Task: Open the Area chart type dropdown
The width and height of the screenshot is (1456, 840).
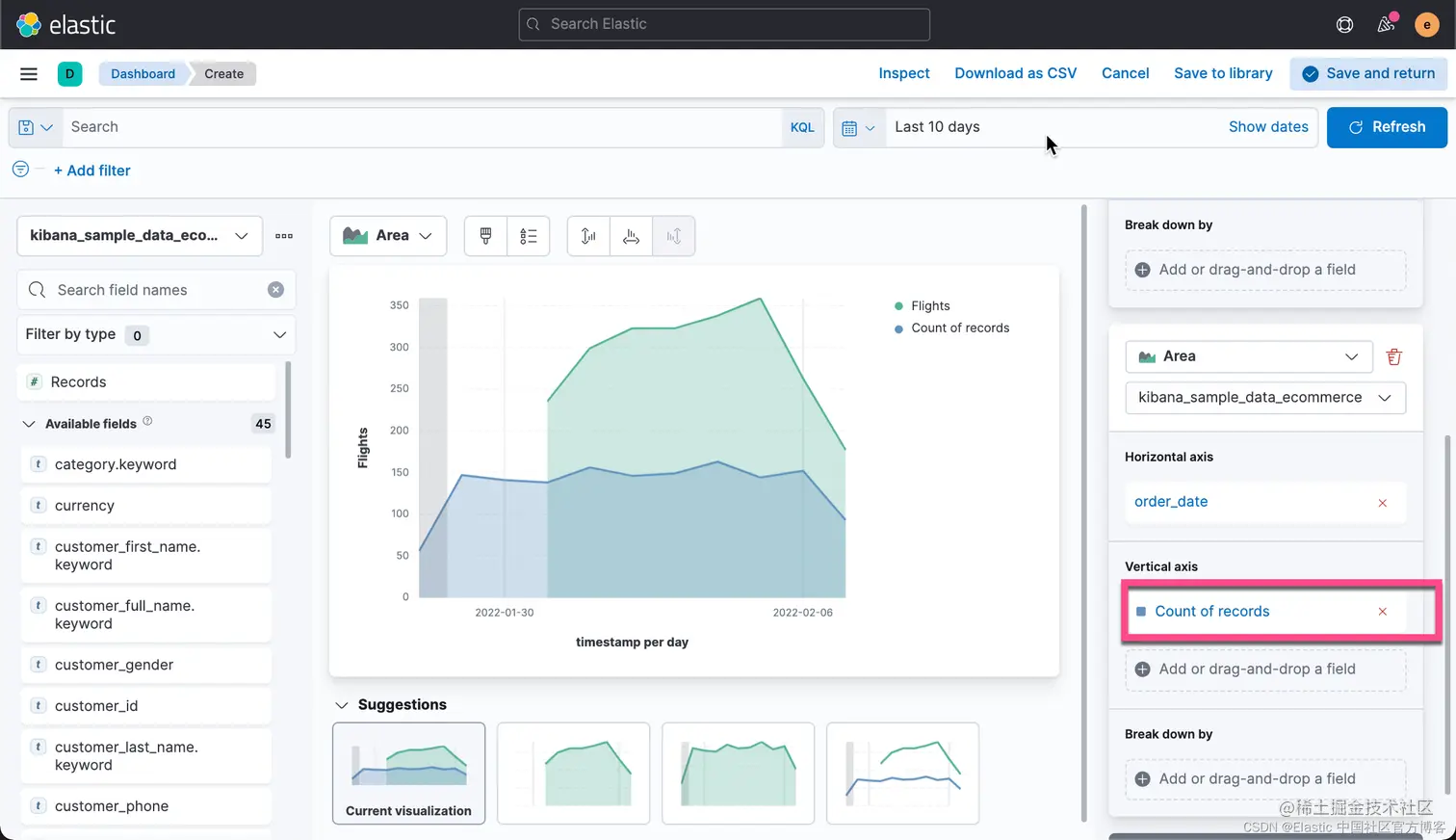Action: coord(388,236)
